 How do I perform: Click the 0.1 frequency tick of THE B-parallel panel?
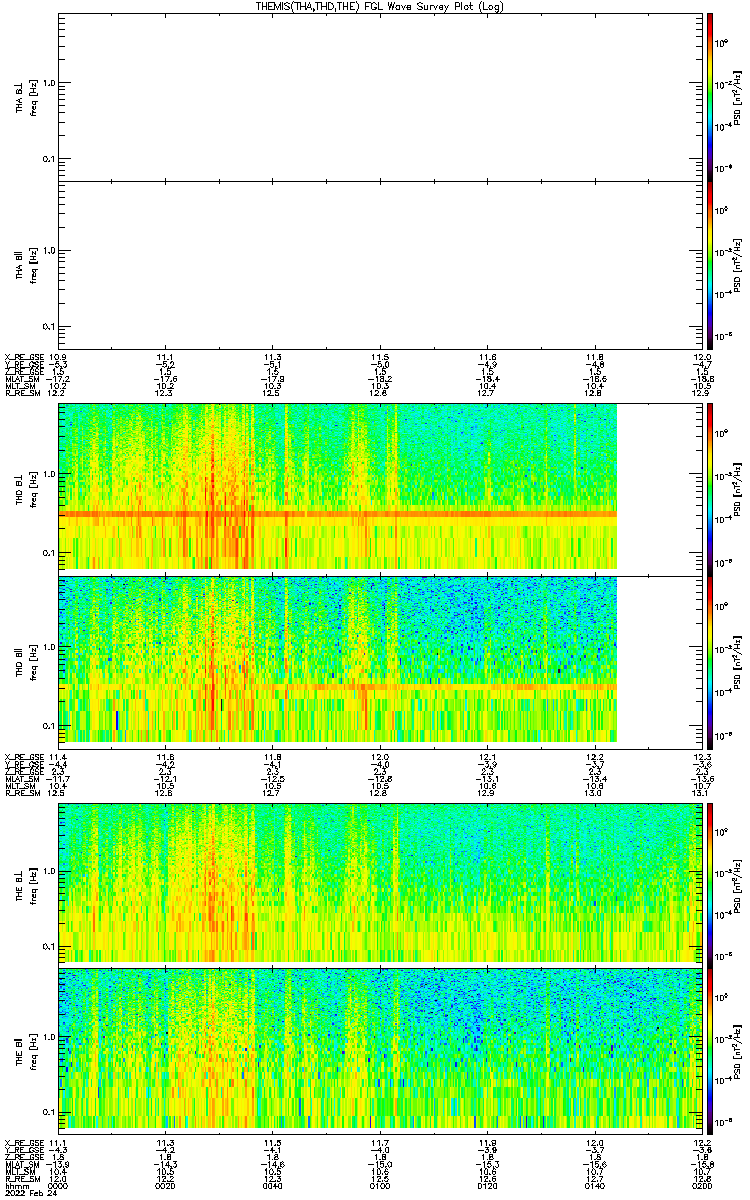[49, 1111]
